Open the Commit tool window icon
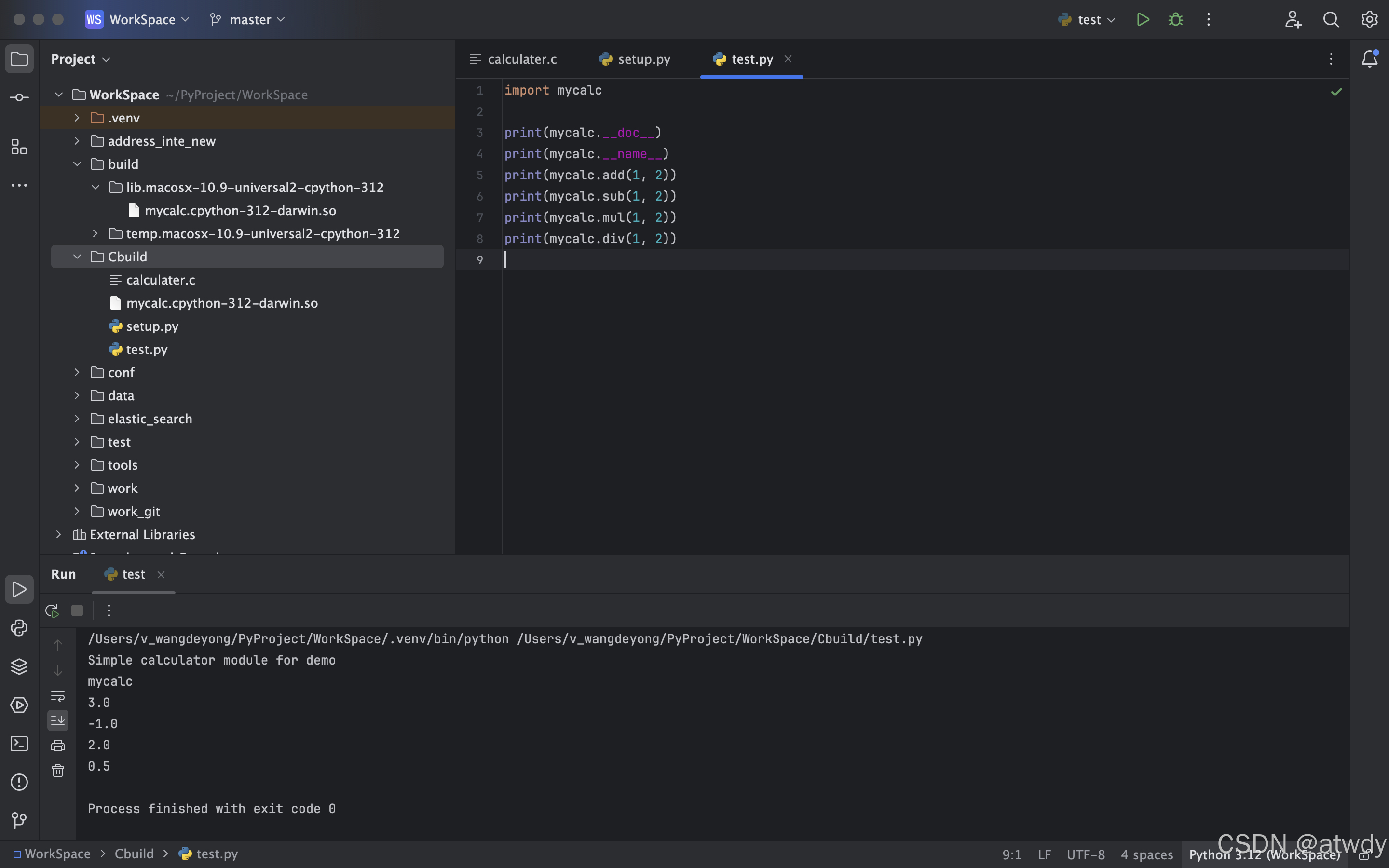1389x868 pixels. click(x=19, y=97)
